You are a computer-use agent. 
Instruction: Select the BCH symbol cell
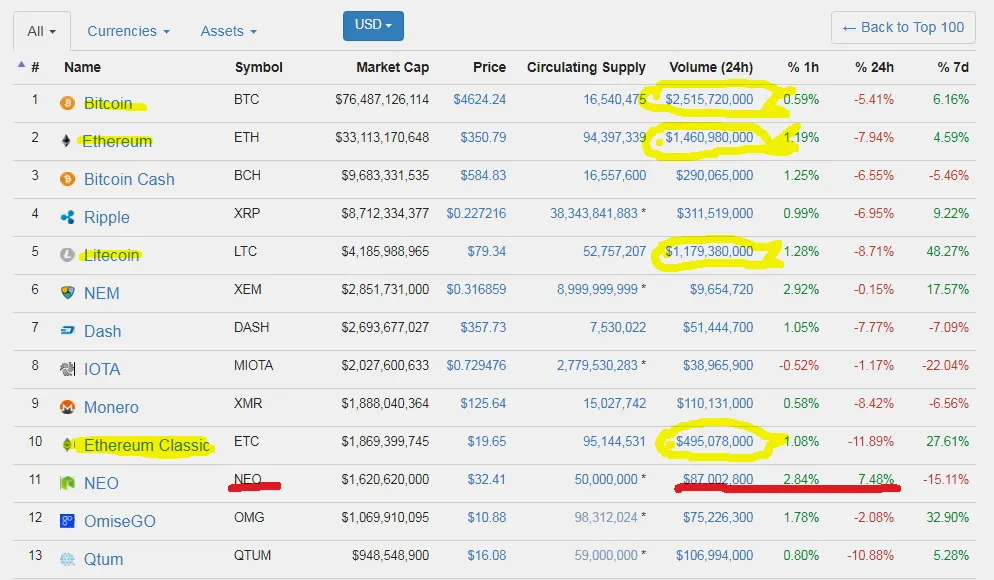[247, 176]
